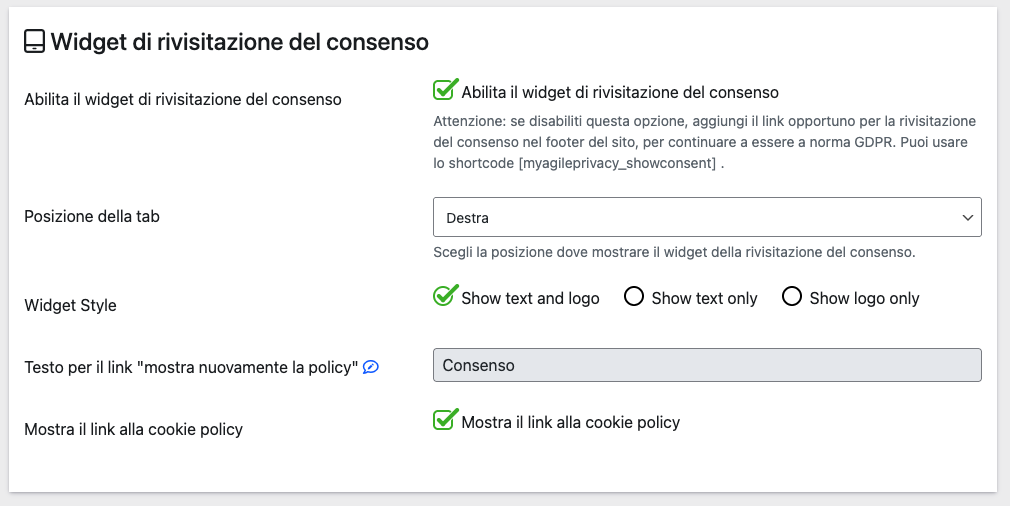This screenshot has height=506, width=1010.
Task: Click the [myagileprivacy_showconsent] shortcode text
Action: pos(617,164)
